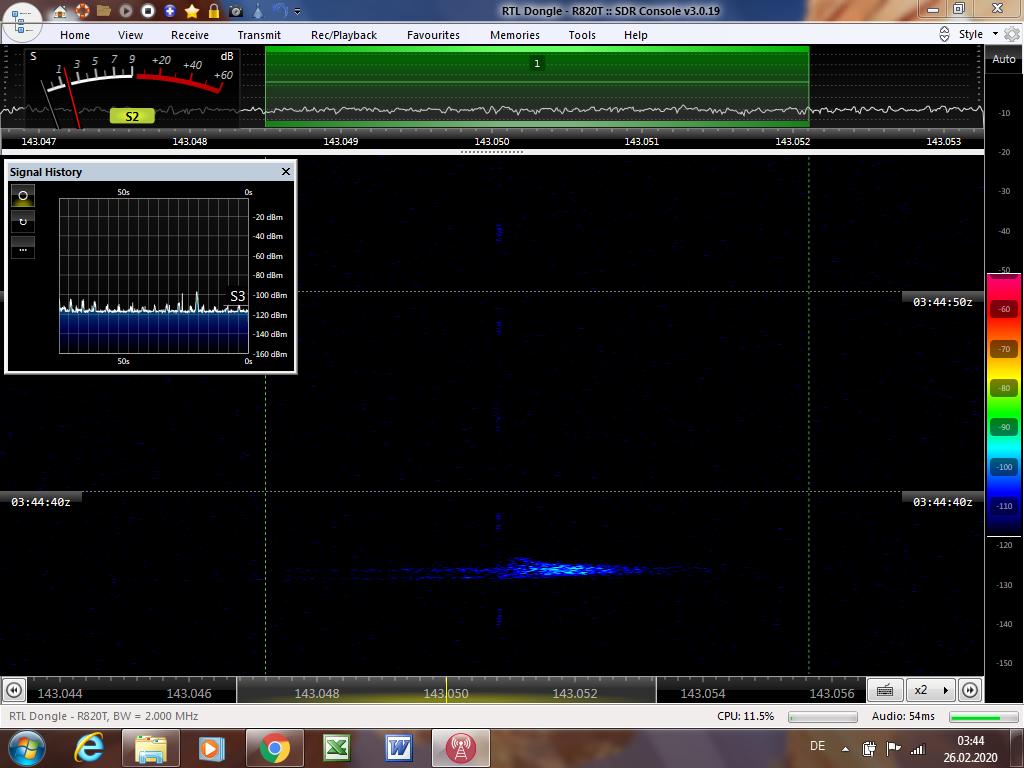Click the RTL Dongle bandwidth status text
1024x768 pixels.
tap(104, 716)
